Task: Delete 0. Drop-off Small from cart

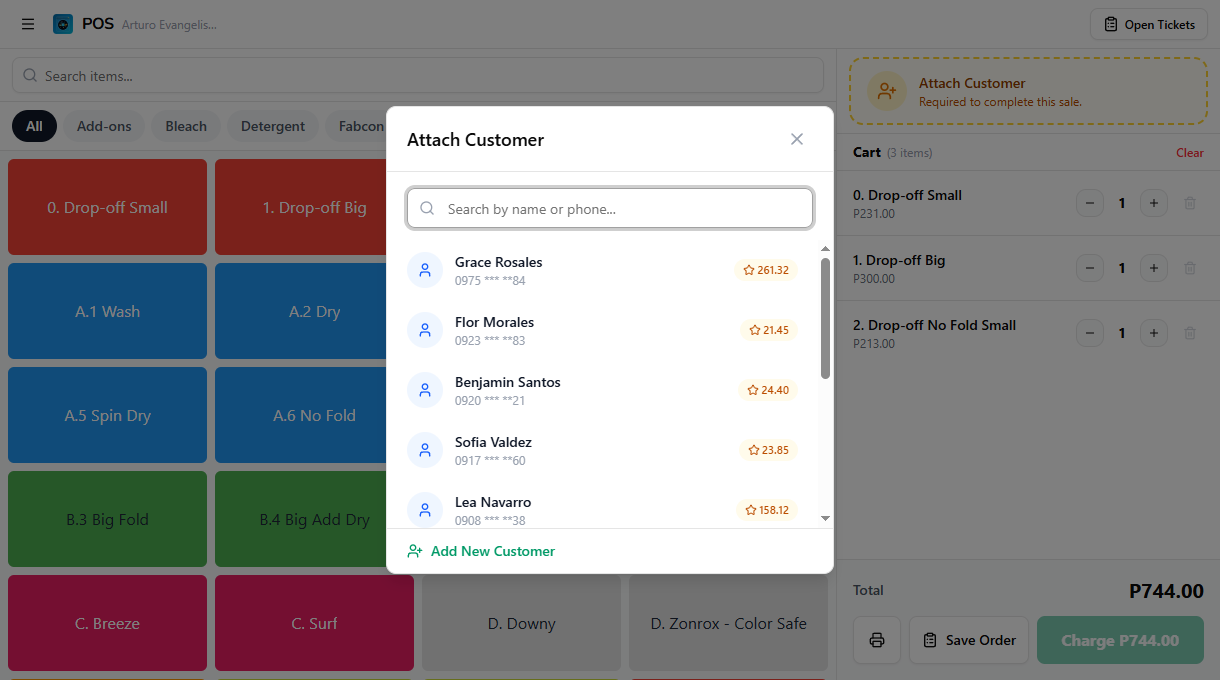Action: coord(1190,203)
